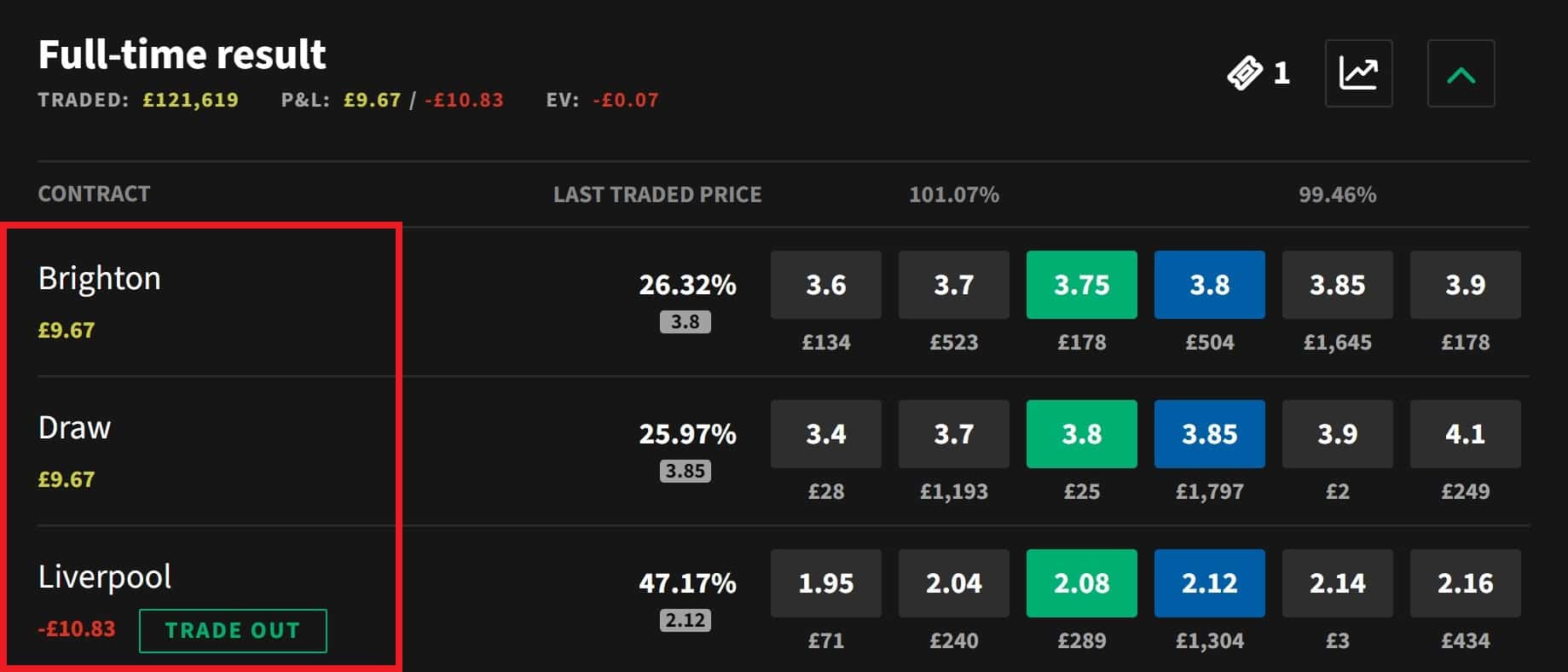Select Brighton green 3.75 back price

1081,285
